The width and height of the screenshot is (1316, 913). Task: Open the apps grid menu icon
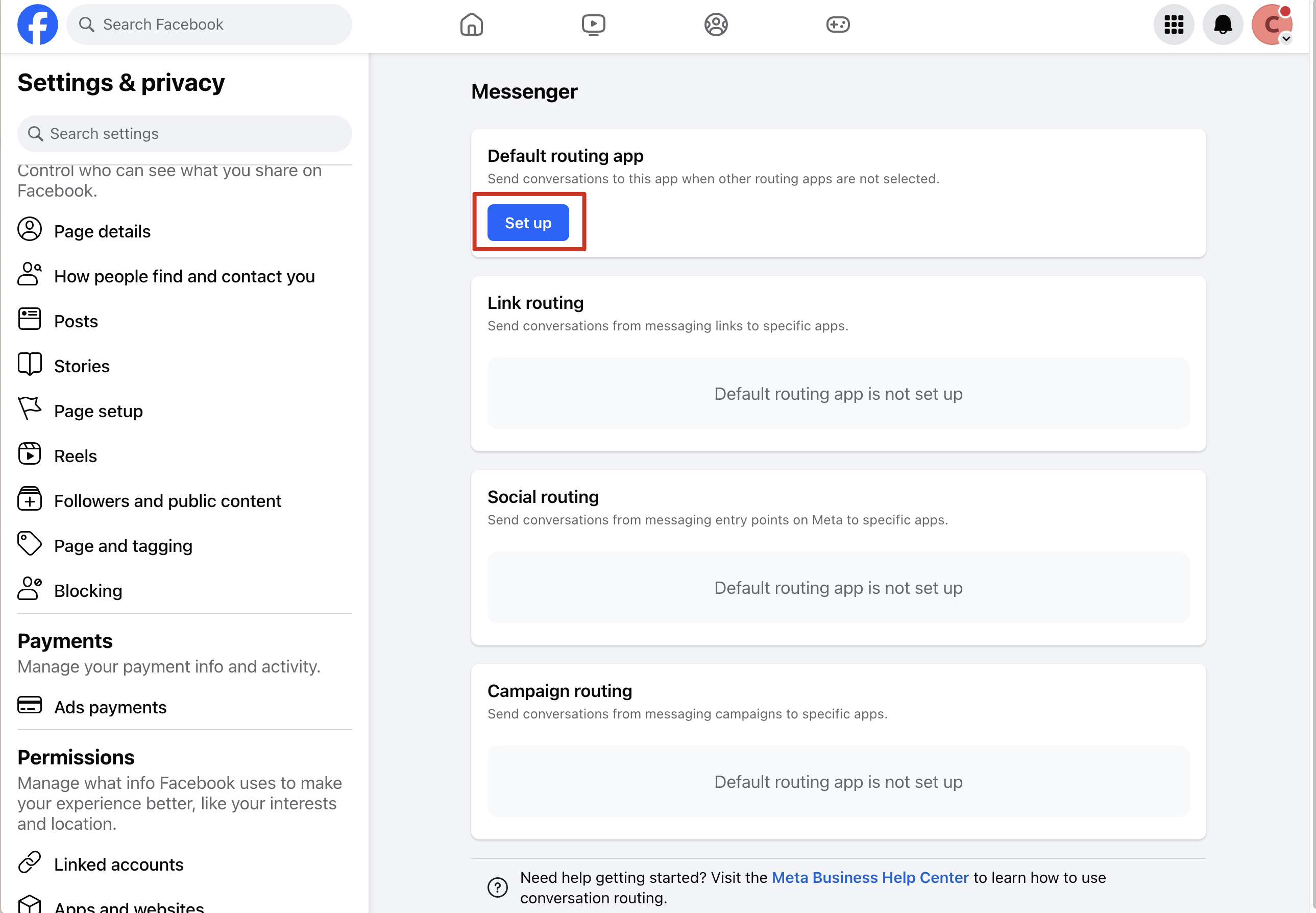(1174, 25)
